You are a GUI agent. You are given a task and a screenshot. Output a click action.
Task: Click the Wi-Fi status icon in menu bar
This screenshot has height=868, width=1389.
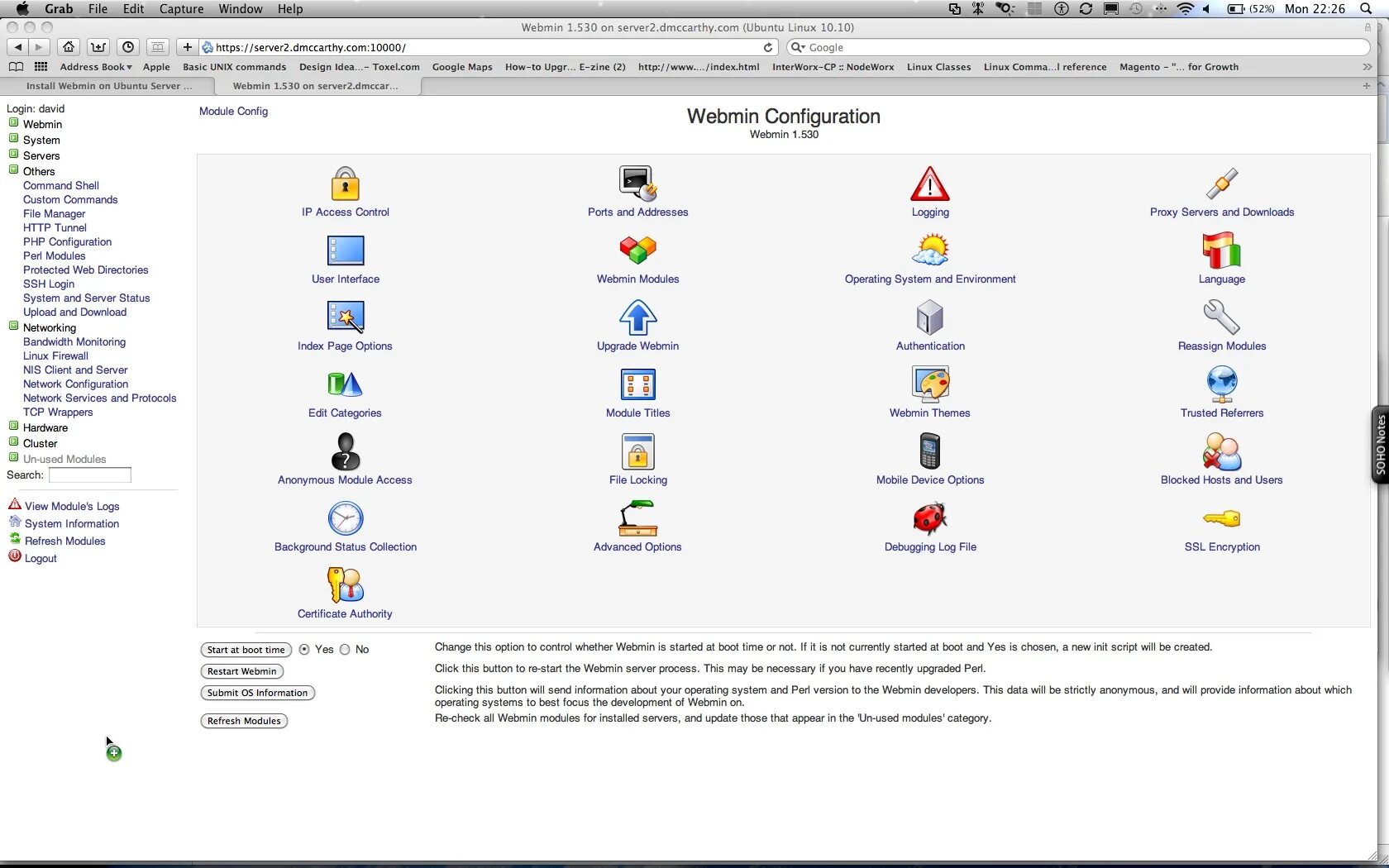(x=1185, y=9)
